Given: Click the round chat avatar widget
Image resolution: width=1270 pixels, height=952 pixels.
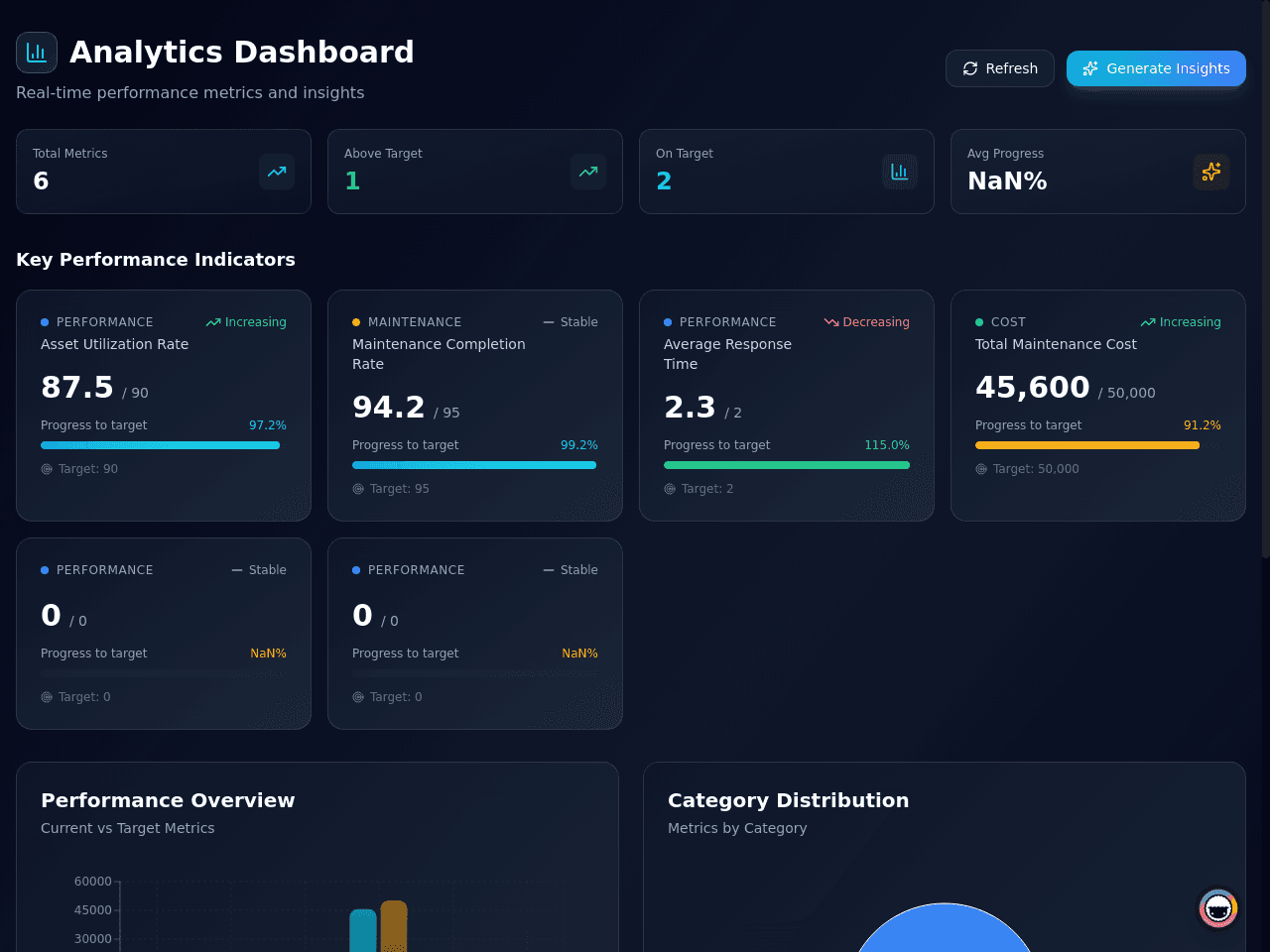Looking at the screenshot, I should click(x=1218, y=908).
